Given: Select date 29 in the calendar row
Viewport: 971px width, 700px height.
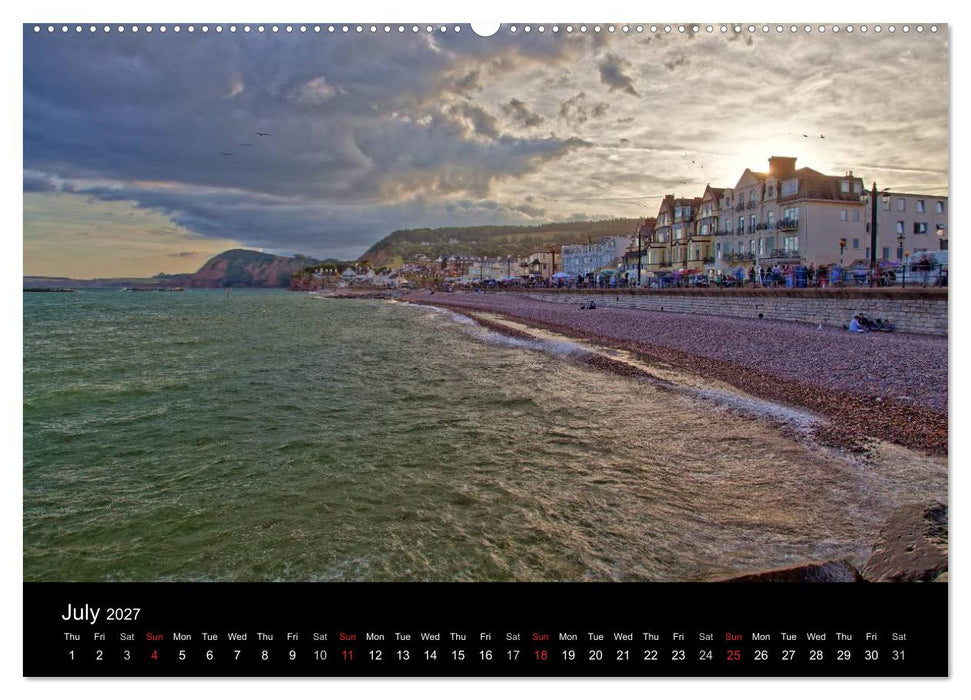Looking at the screenshot, I should point(843,655).
